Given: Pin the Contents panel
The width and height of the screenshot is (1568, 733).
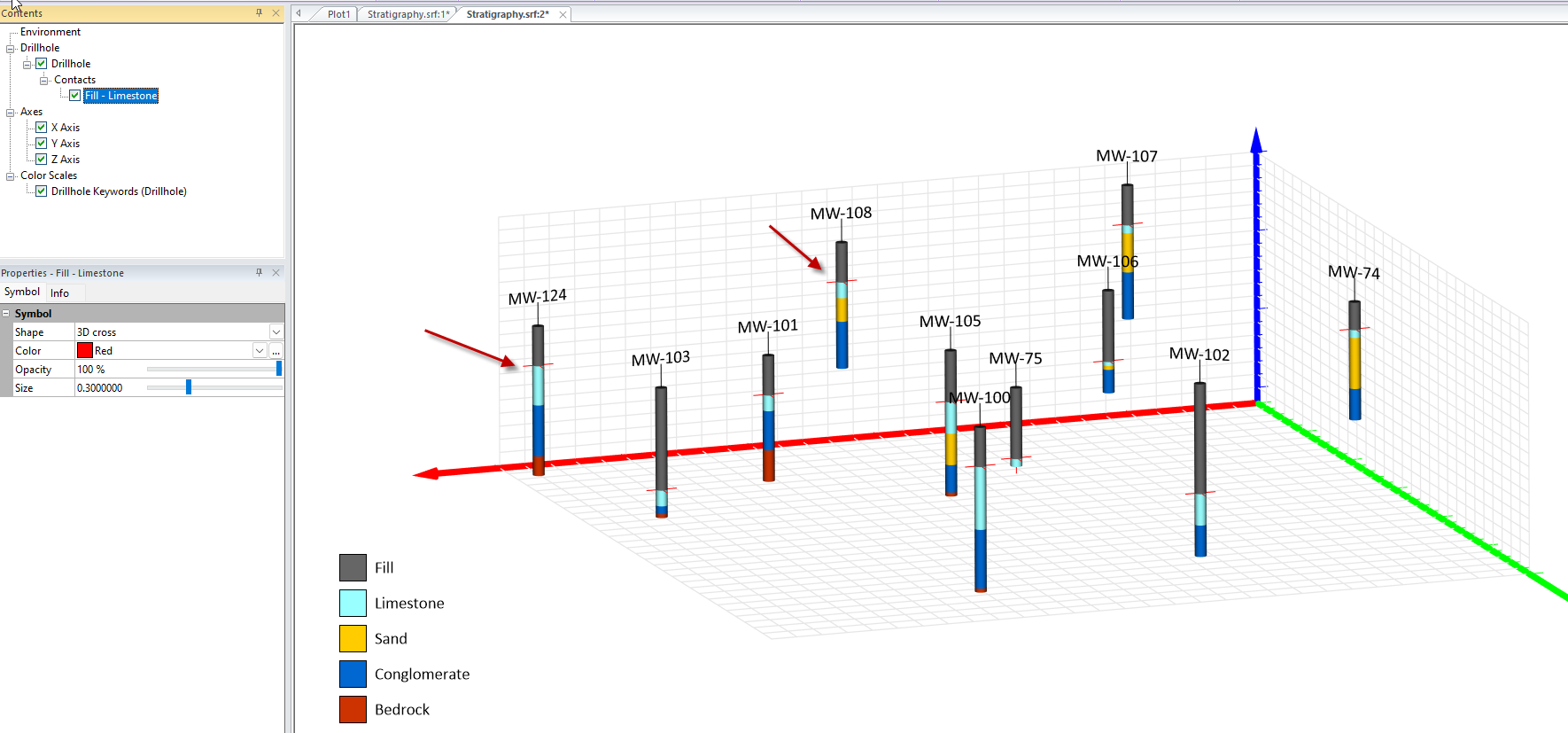Looking at the screenshot, I should (x=259, y=12).
